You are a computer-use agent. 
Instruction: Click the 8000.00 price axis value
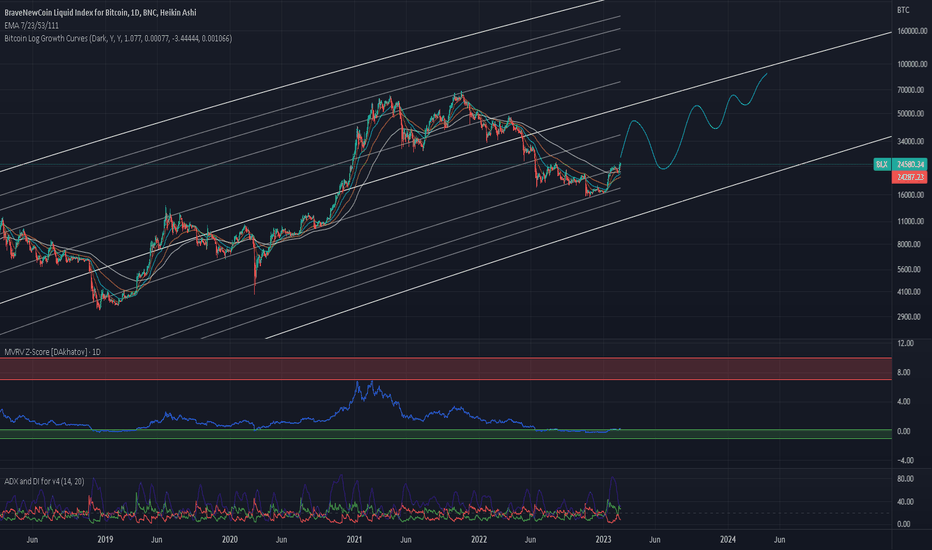point(909,244)
